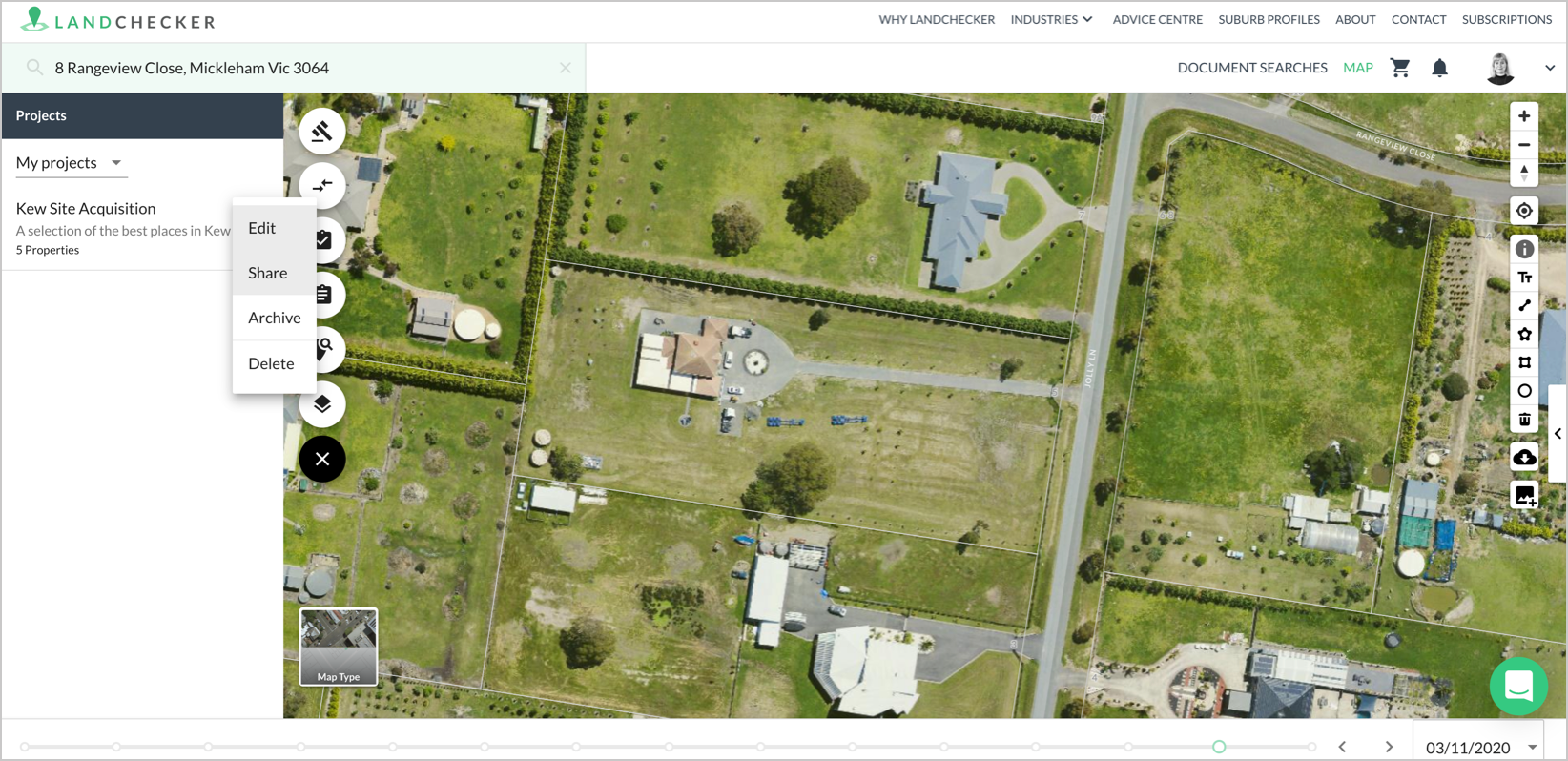Collapse the right side panel chevron
Screen dimensions: 1568x761
[1558, 434]
